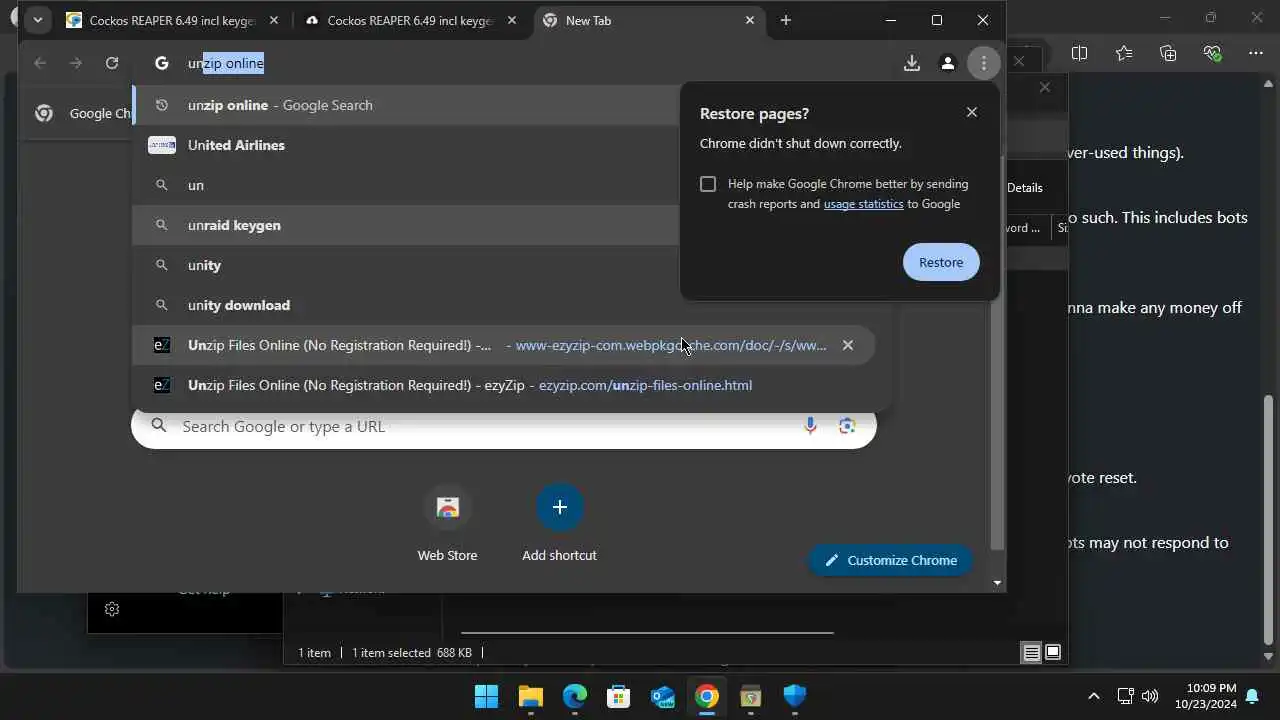Viewport: 1280px width, 720px height.
Task: Open Google Lens image search icon
Action: [847, 426]
